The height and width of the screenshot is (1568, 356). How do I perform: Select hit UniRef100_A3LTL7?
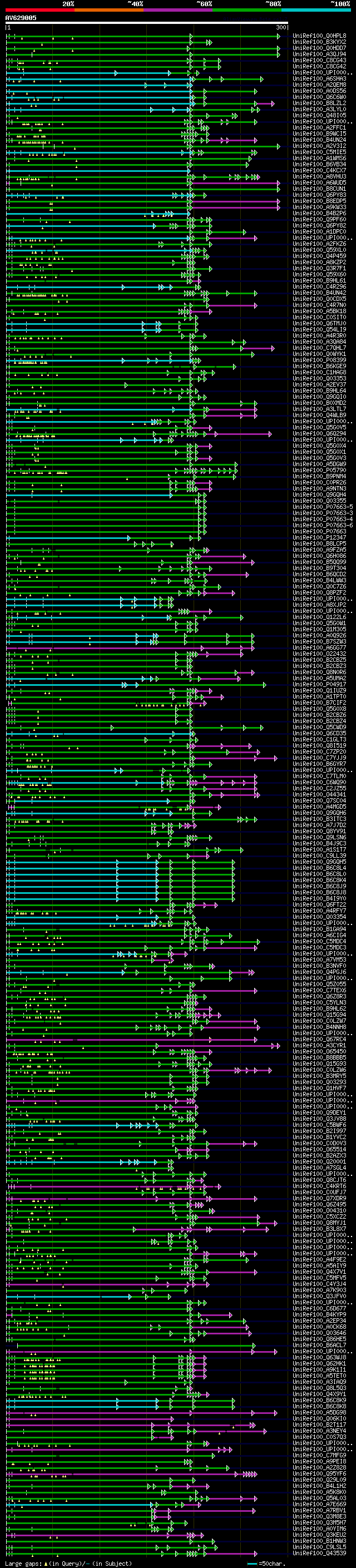pos(319,409)
